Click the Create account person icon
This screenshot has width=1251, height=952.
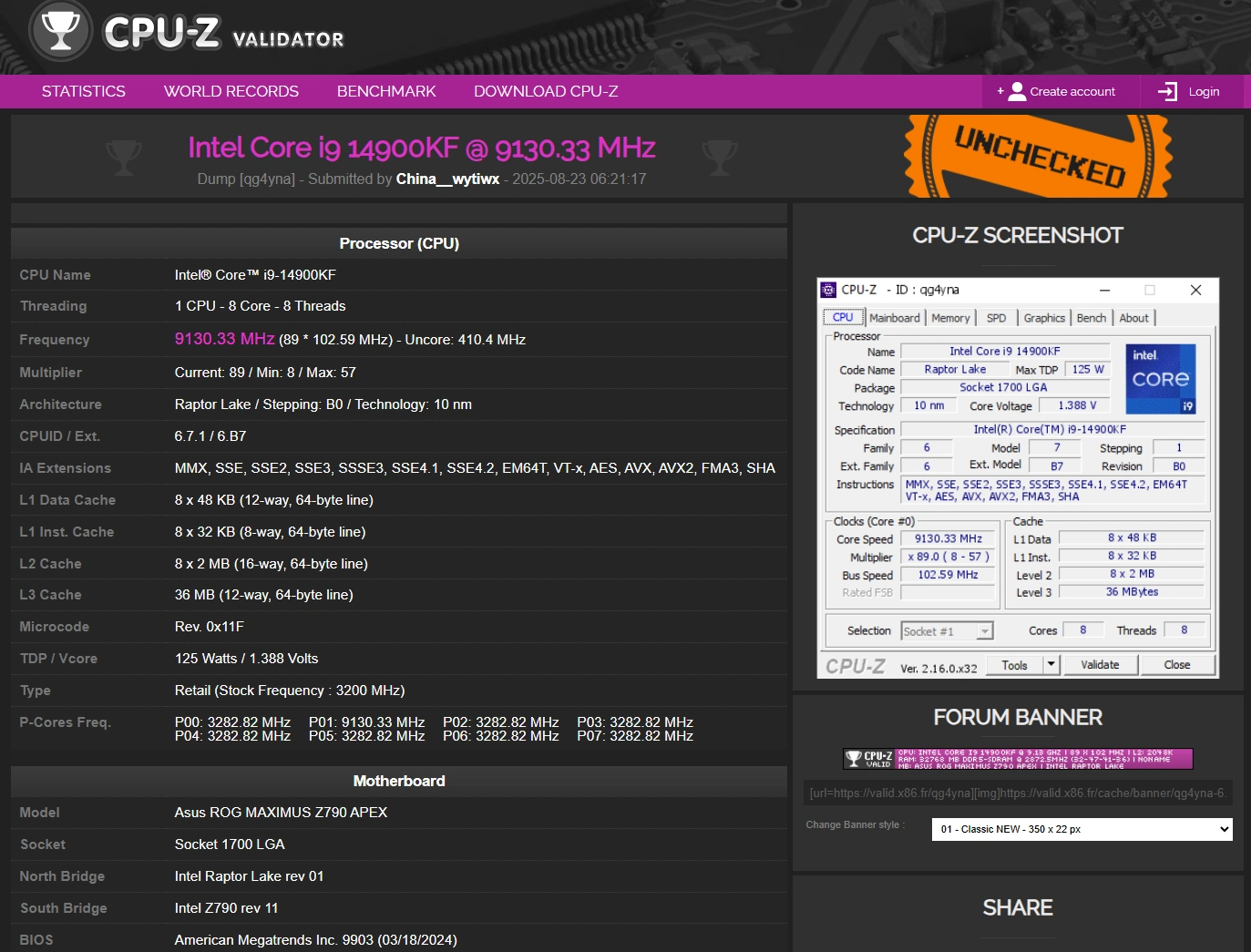click(x=1017, y=91)
